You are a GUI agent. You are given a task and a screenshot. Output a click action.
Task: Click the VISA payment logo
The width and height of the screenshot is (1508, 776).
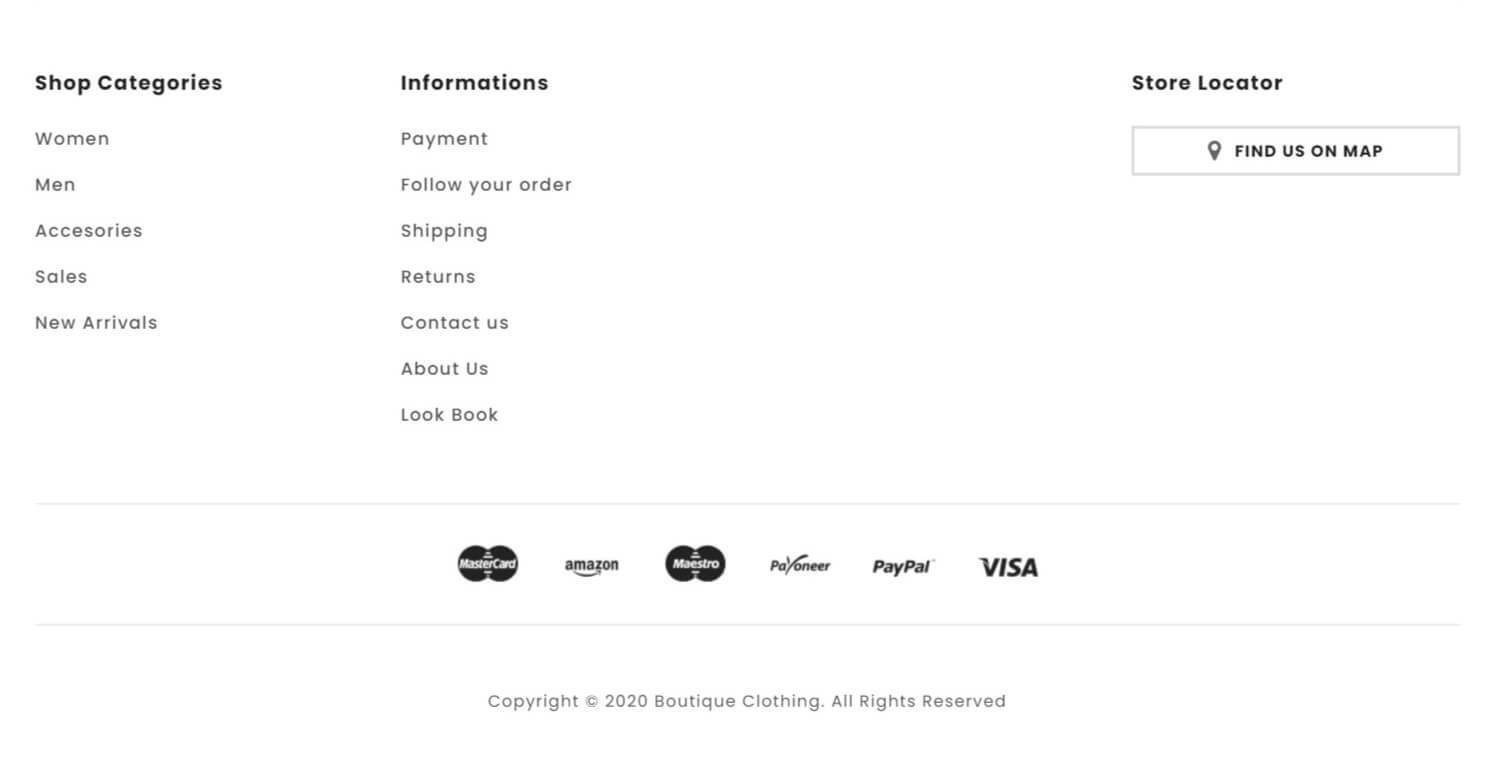[x=1008, y=567]
